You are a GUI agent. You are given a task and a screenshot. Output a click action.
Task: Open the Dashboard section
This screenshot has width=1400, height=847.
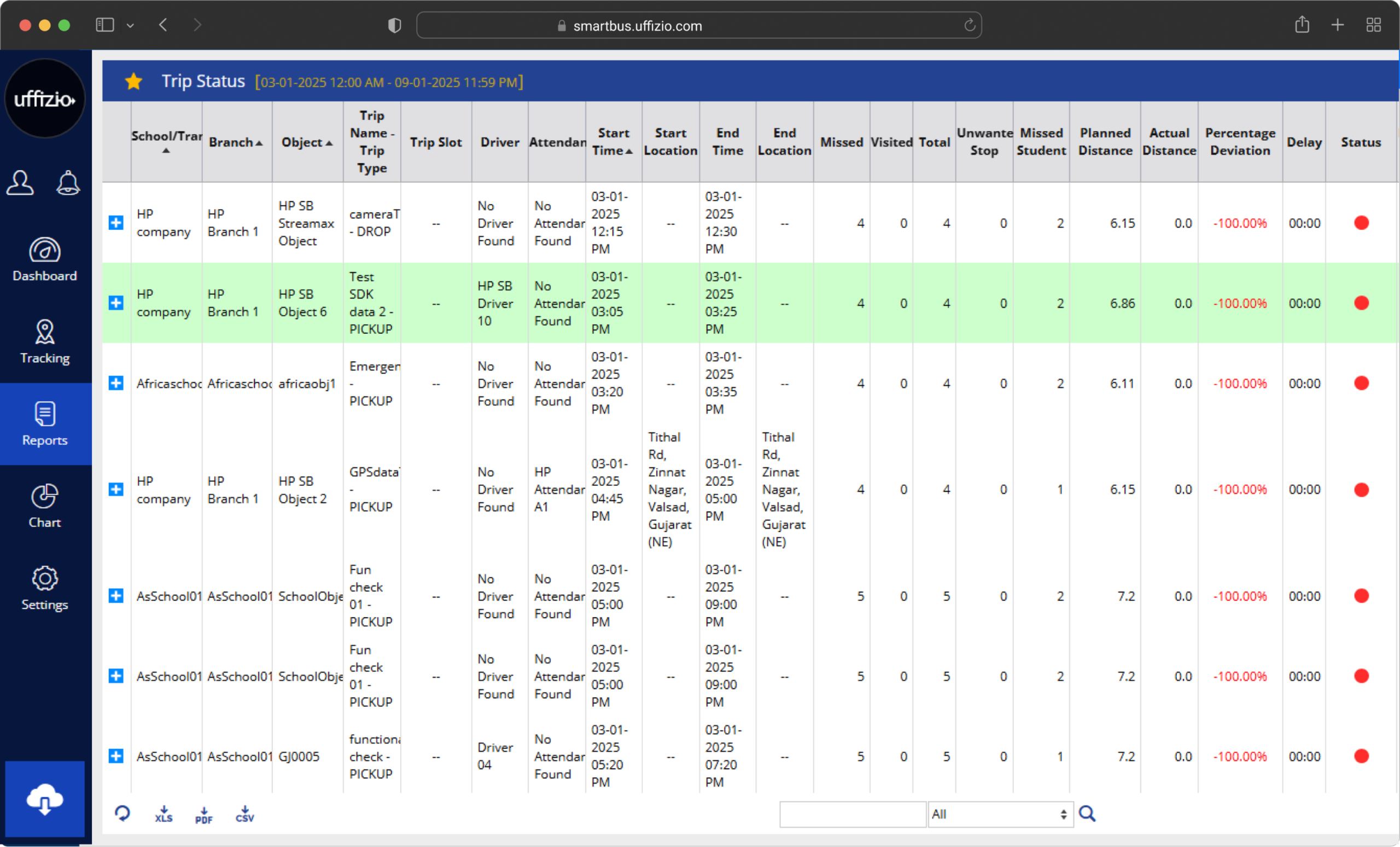click(x=45, y=260)
